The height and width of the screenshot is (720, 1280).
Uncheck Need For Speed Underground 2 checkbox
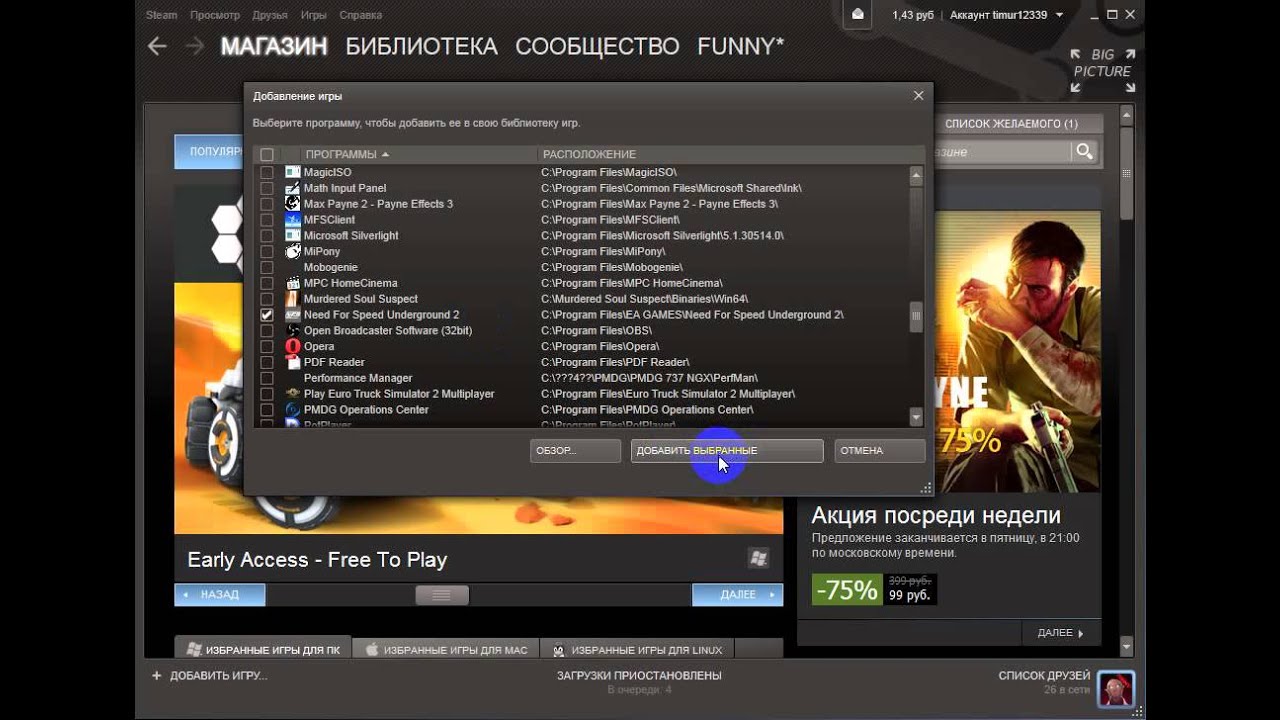[267, 315]
